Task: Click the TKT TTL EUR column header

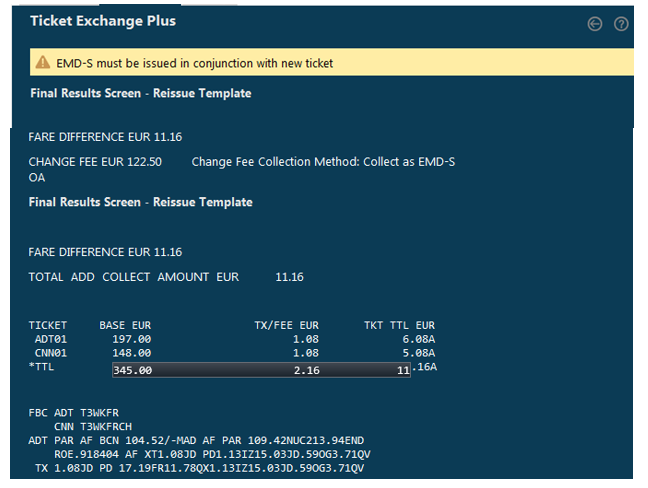Action: click(399, 326)
